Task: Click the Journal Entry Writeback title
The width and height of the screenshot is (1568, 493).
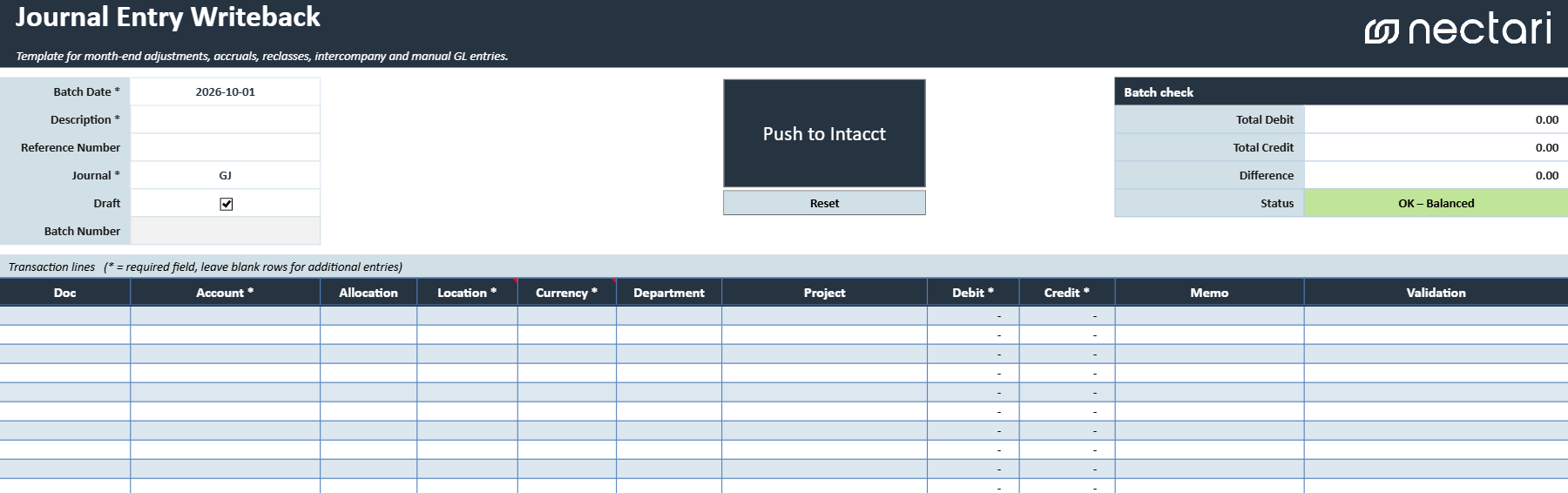Action: pyautogui.click(x=168, y=17)
